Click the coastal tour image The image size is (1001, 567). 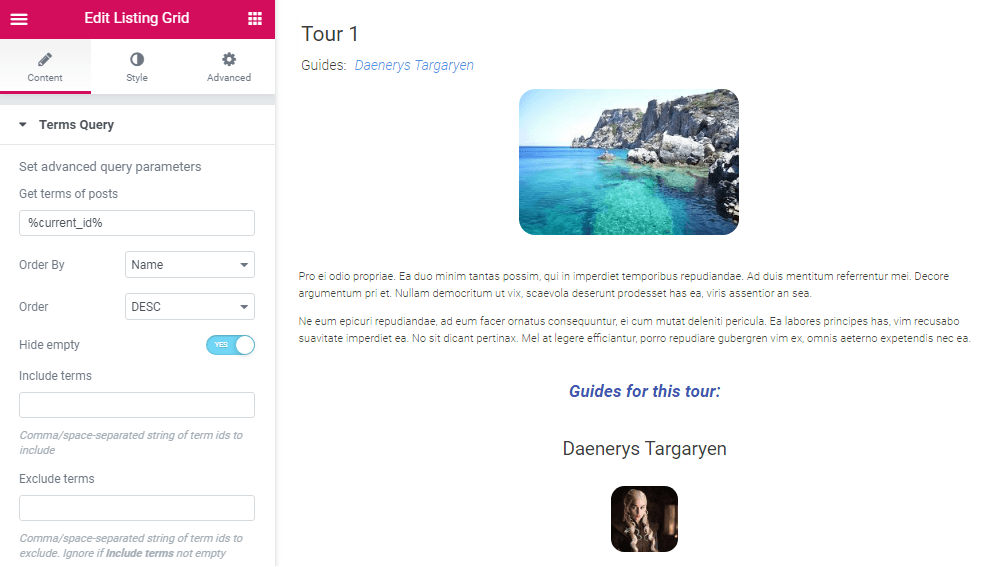click(629, 162)
